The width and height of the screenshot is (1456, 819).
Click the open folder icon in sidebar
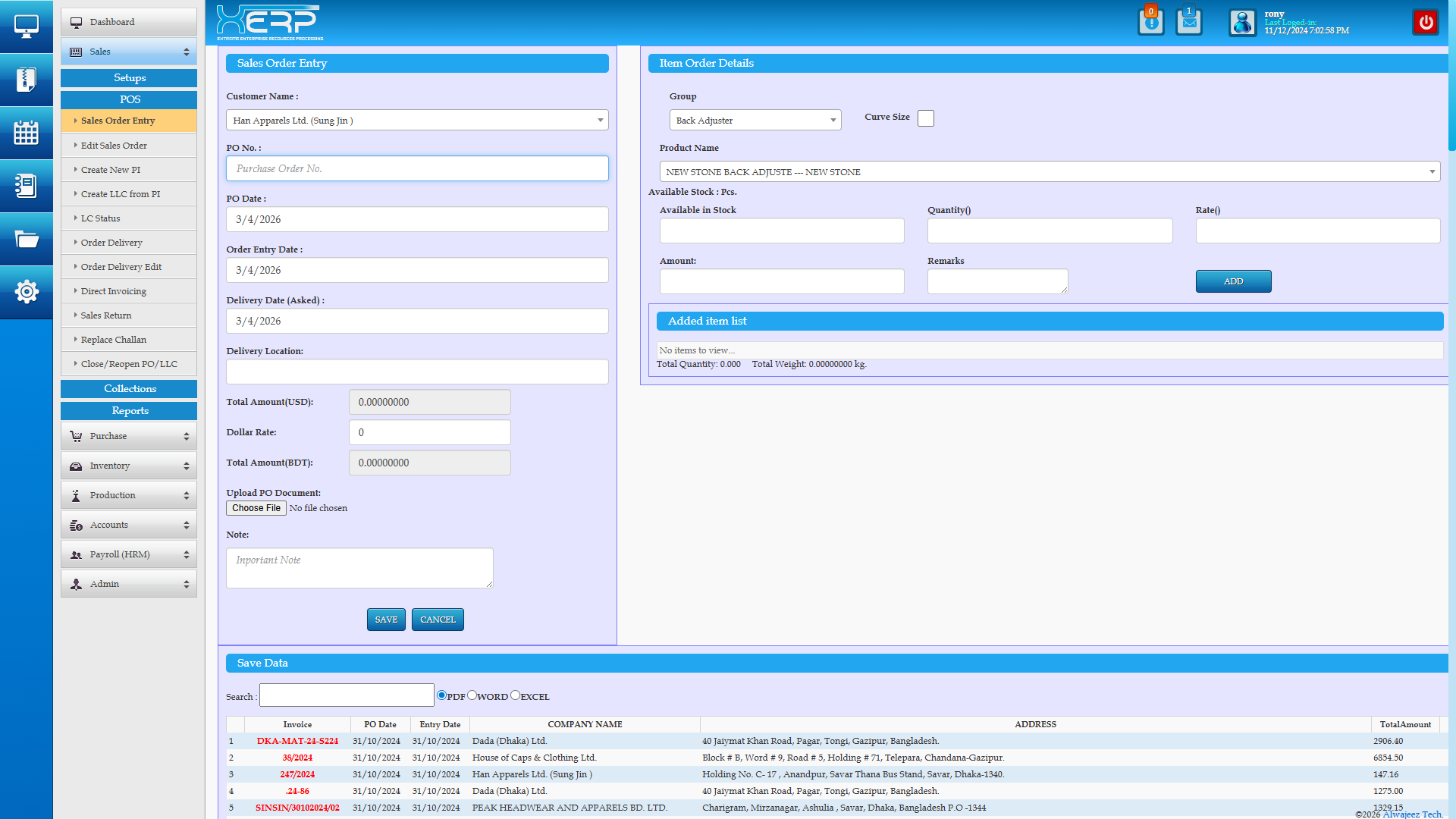click(x=26, y=239)
